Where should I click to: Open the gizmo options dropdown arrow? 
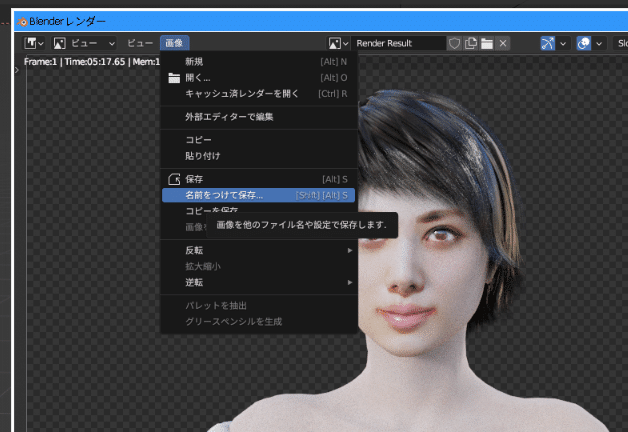point(563,43)
